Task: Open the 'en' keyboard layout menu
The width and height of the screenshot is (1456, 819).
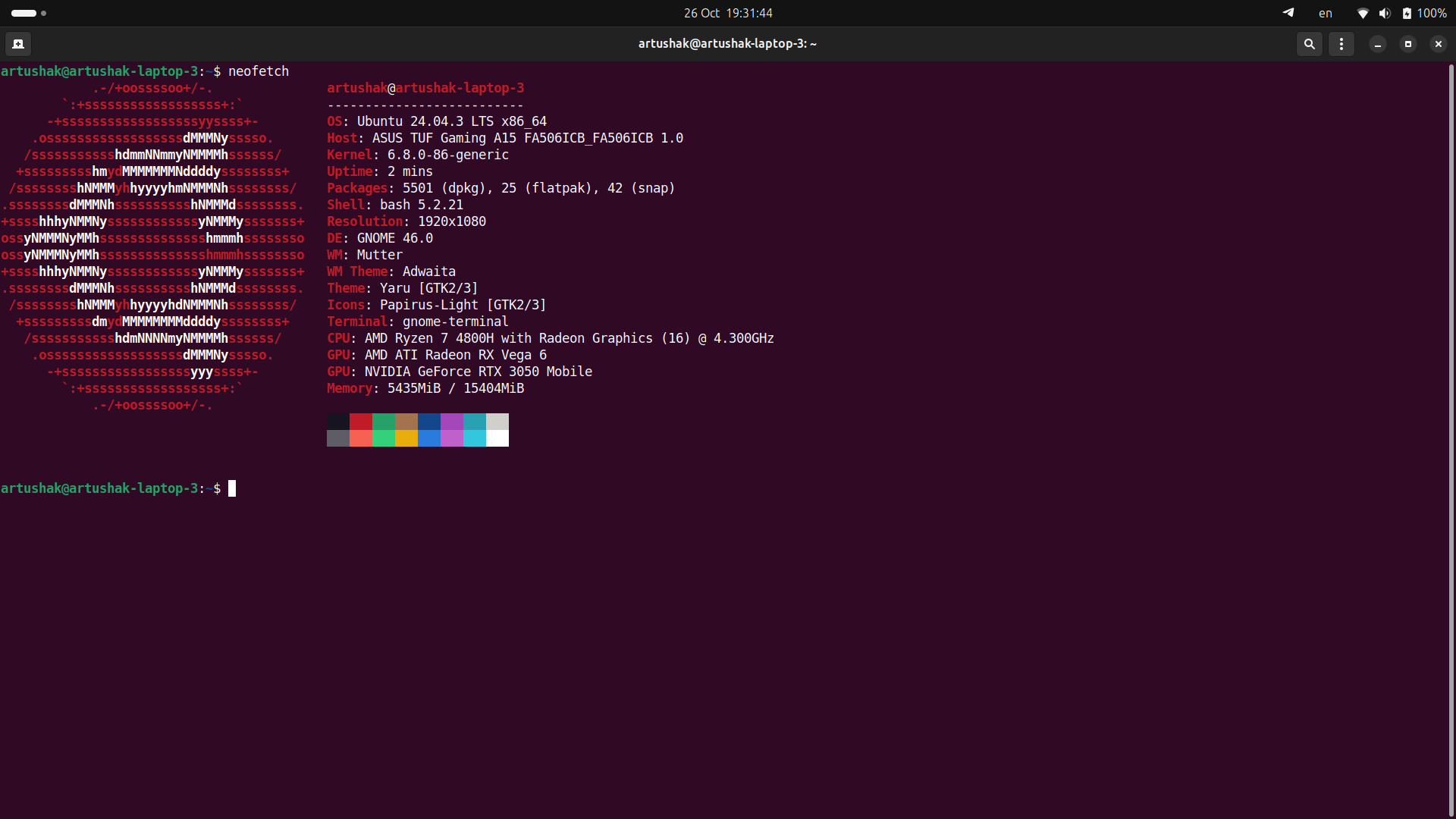Action: point(1325,13)
